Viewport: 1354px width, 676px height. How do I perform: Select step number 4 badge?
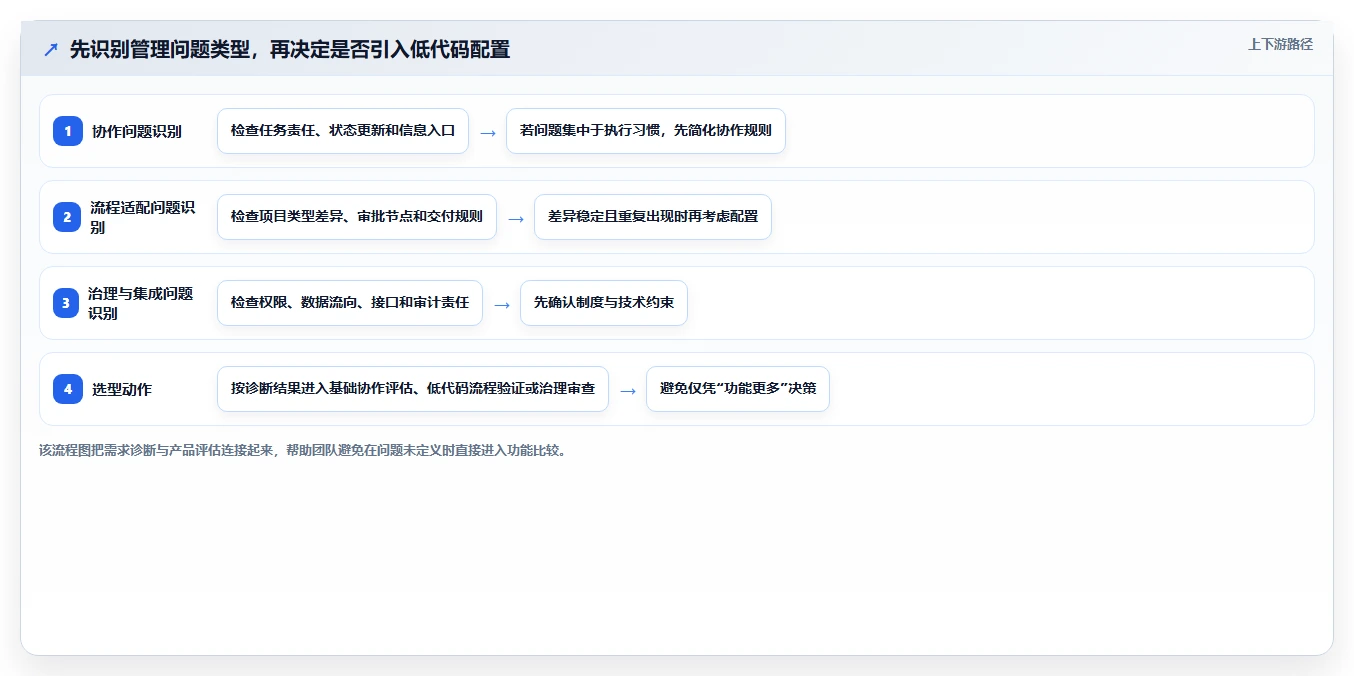(68, 389)
